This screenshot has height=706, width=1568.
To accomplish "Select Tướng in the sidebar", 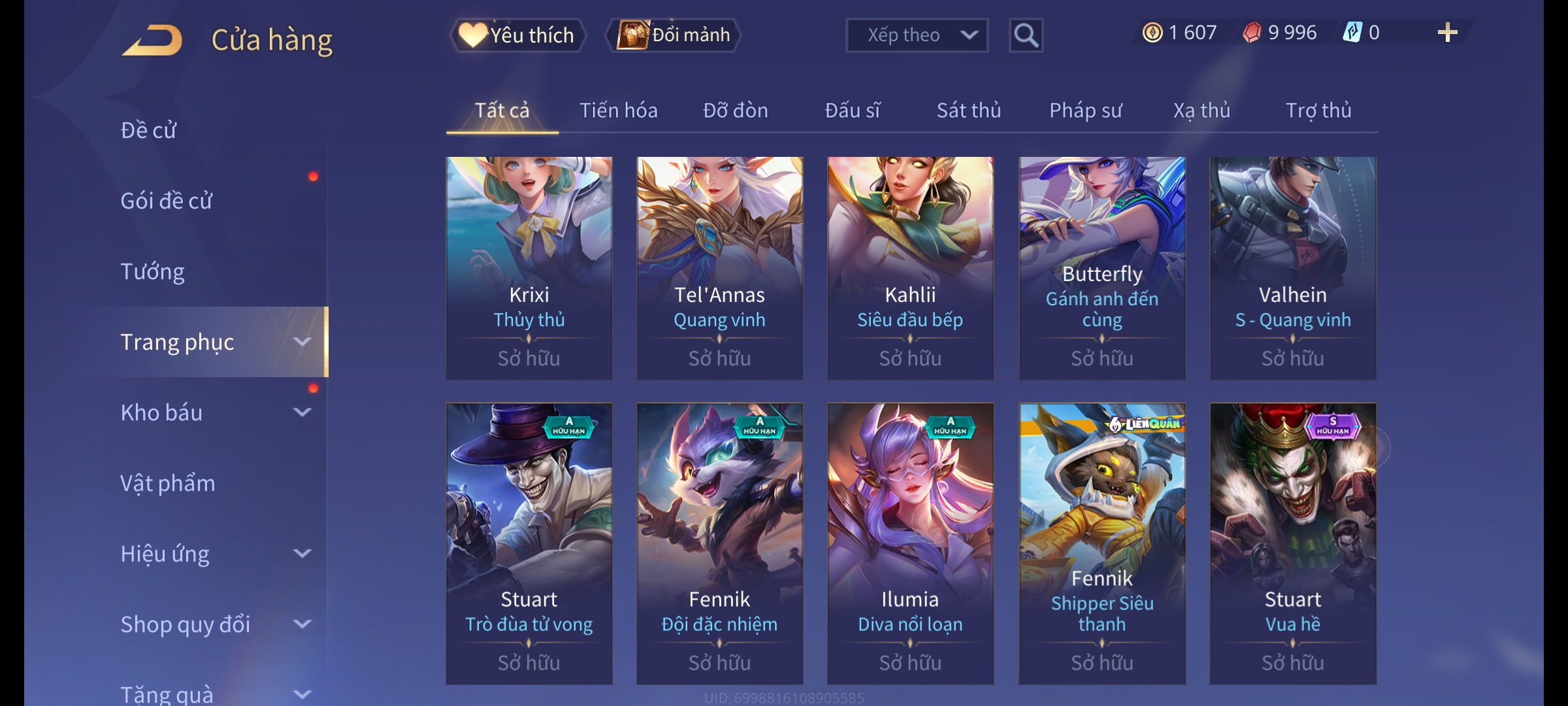I will 153,271.
